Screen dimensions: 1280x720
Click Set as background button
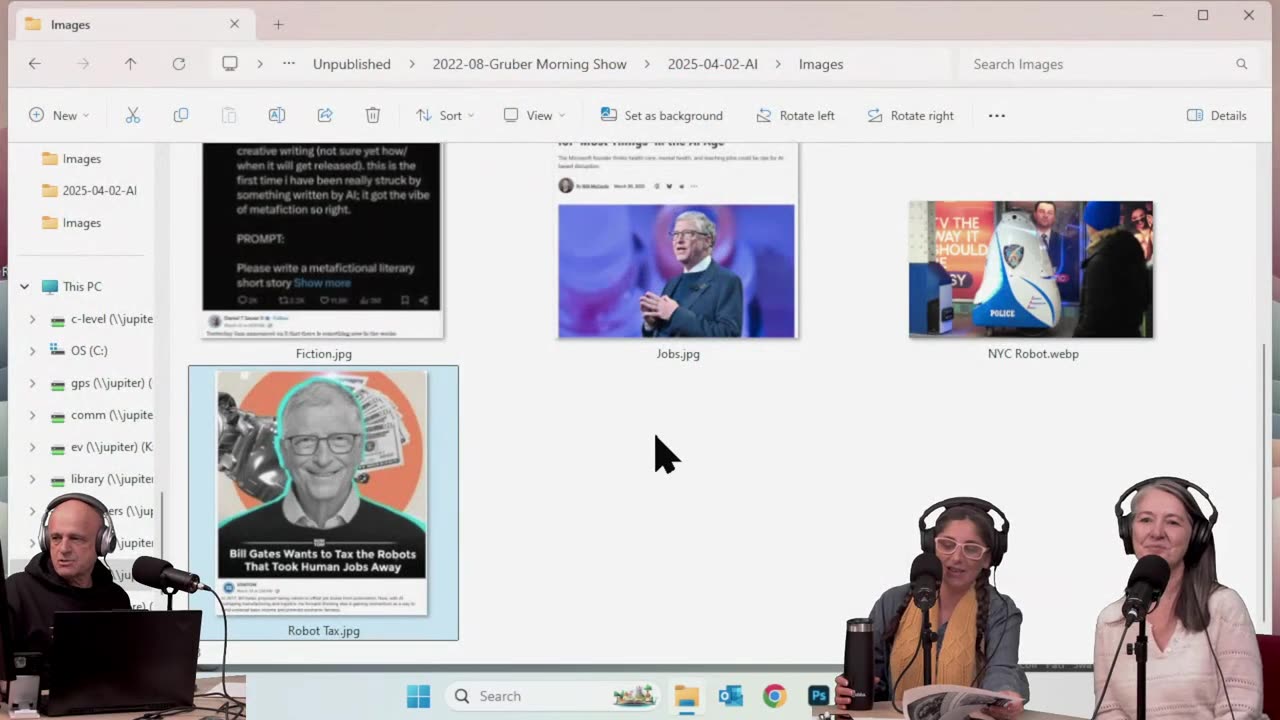662,116
